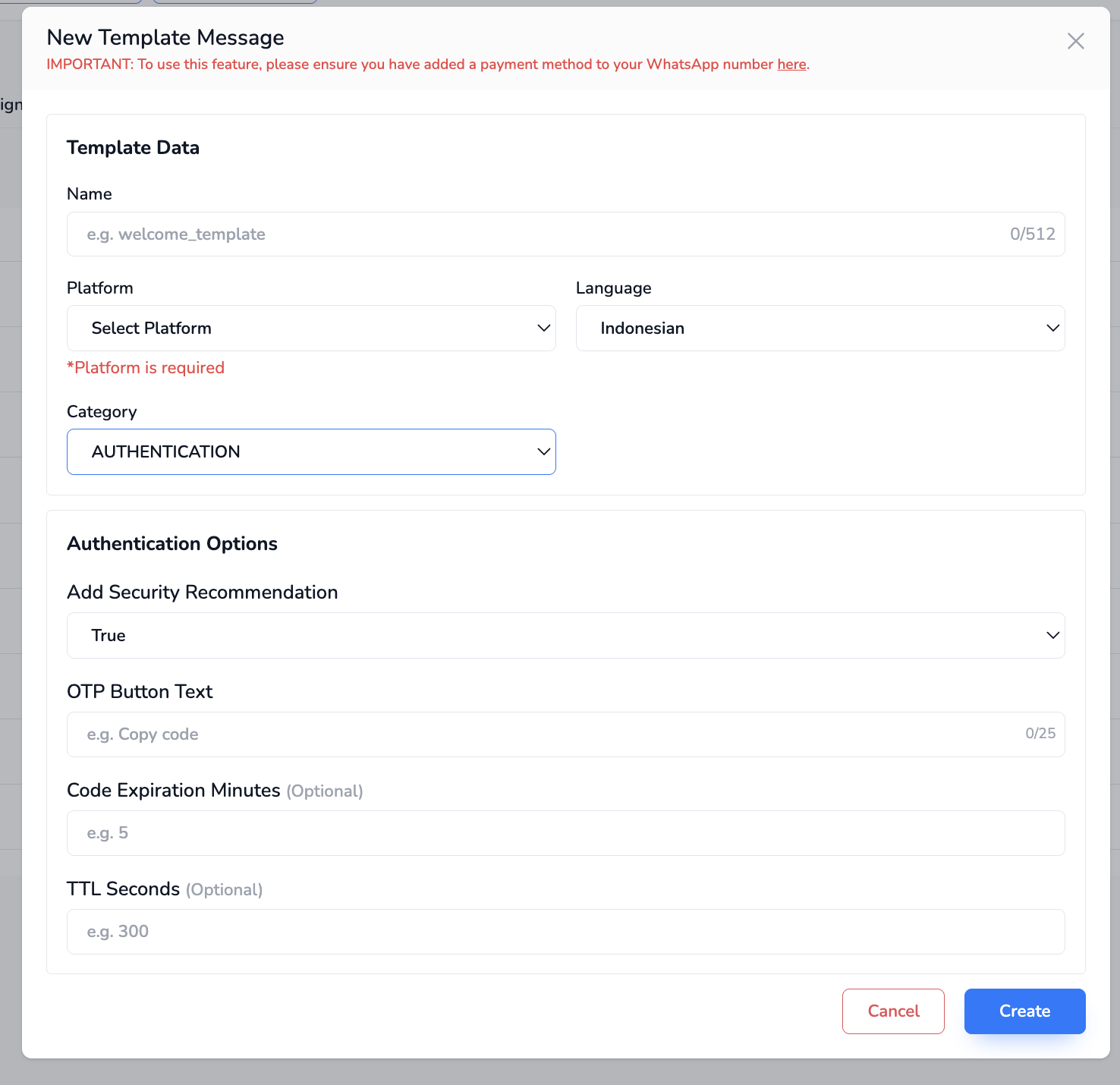Click the 0/25 counter in OTP field
Viewport: 1120px width, 1085px height.
click(x=1040, y=734)
